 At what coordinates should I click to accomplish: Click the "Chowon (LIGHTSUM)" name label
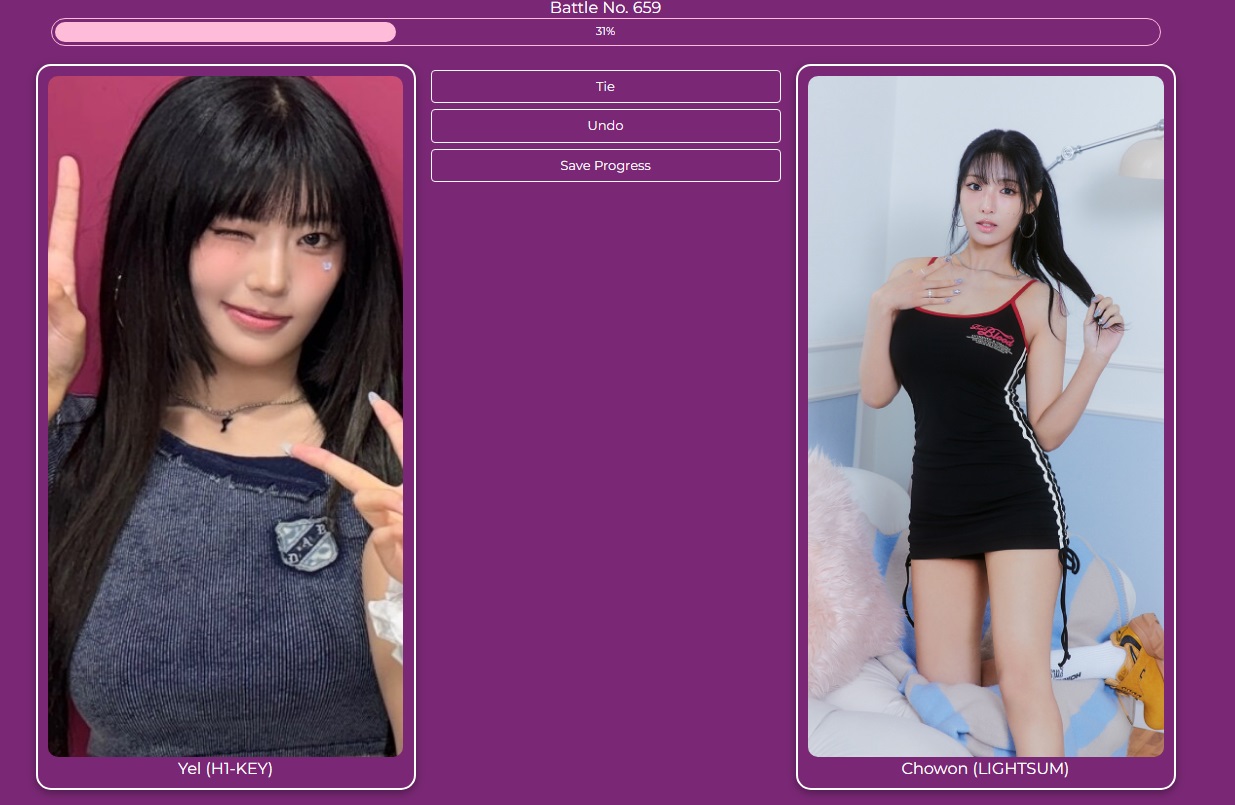click(985, 769)
